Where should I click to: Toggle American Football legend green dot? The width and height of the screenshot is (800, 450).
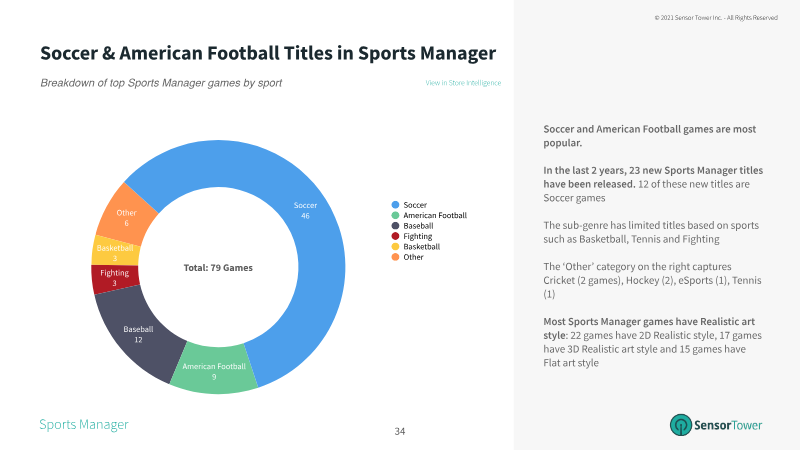pyautogui.click(x=395, y=215)
